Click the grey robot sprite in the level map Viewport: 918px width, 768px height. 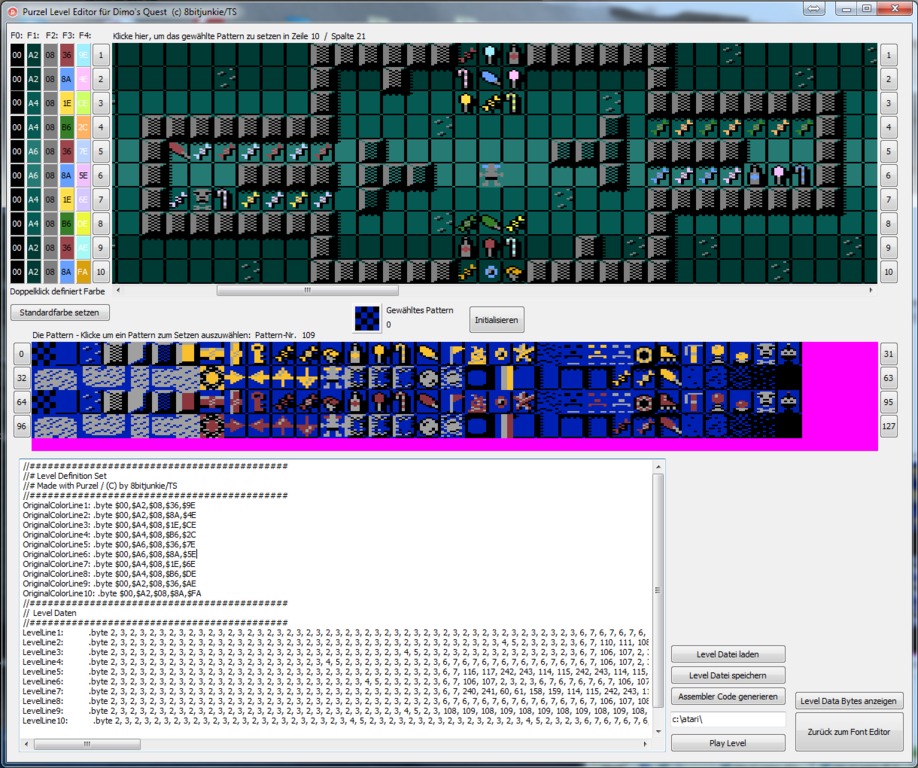[490, 175]
